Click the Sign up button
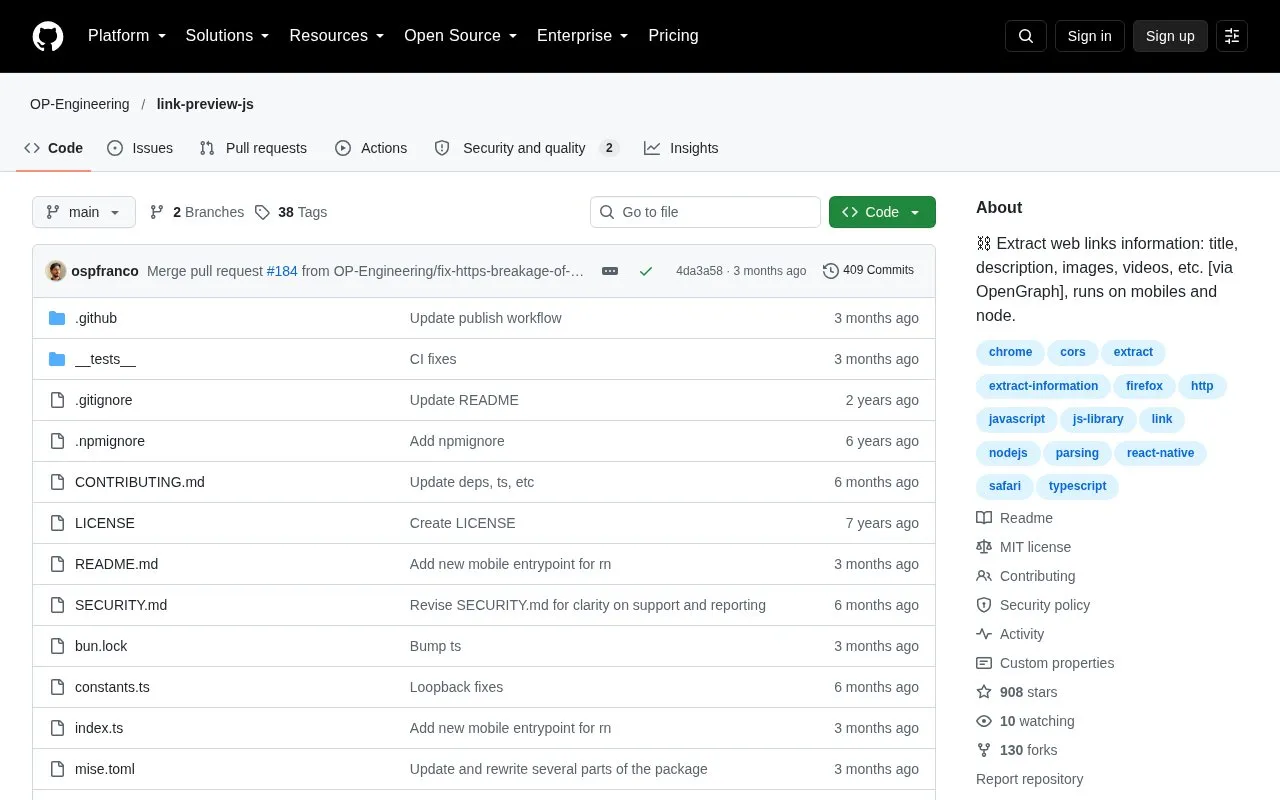 click(x=1170, y=36)
